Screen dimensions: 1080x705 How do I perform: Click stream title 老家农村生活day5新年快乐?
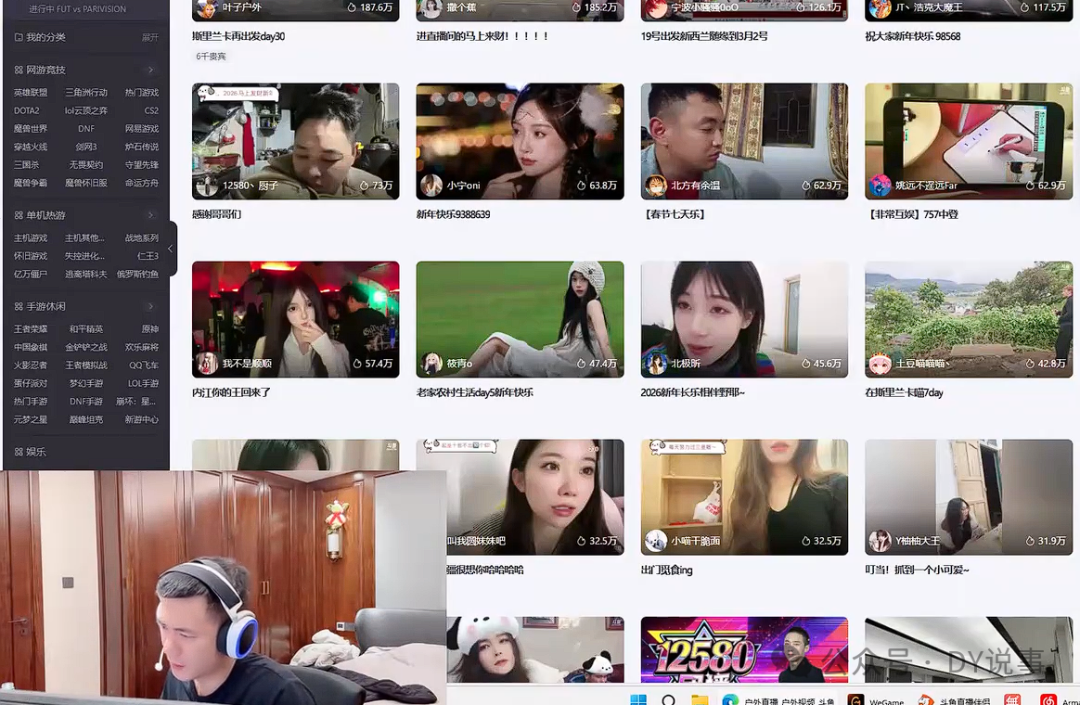(475, 392)
